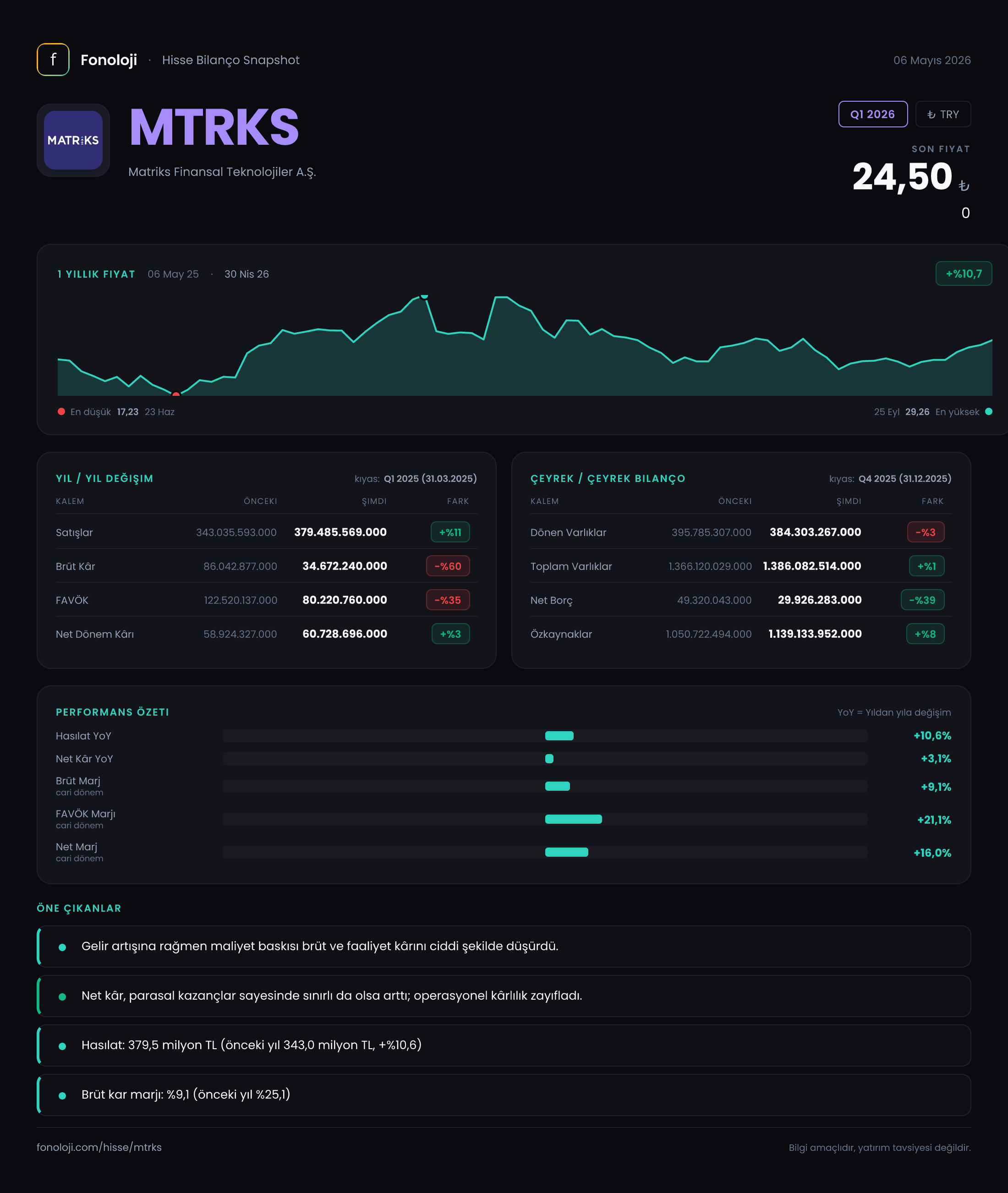Click the previous Satışlar value 343.035.593.000

point(236,532)
